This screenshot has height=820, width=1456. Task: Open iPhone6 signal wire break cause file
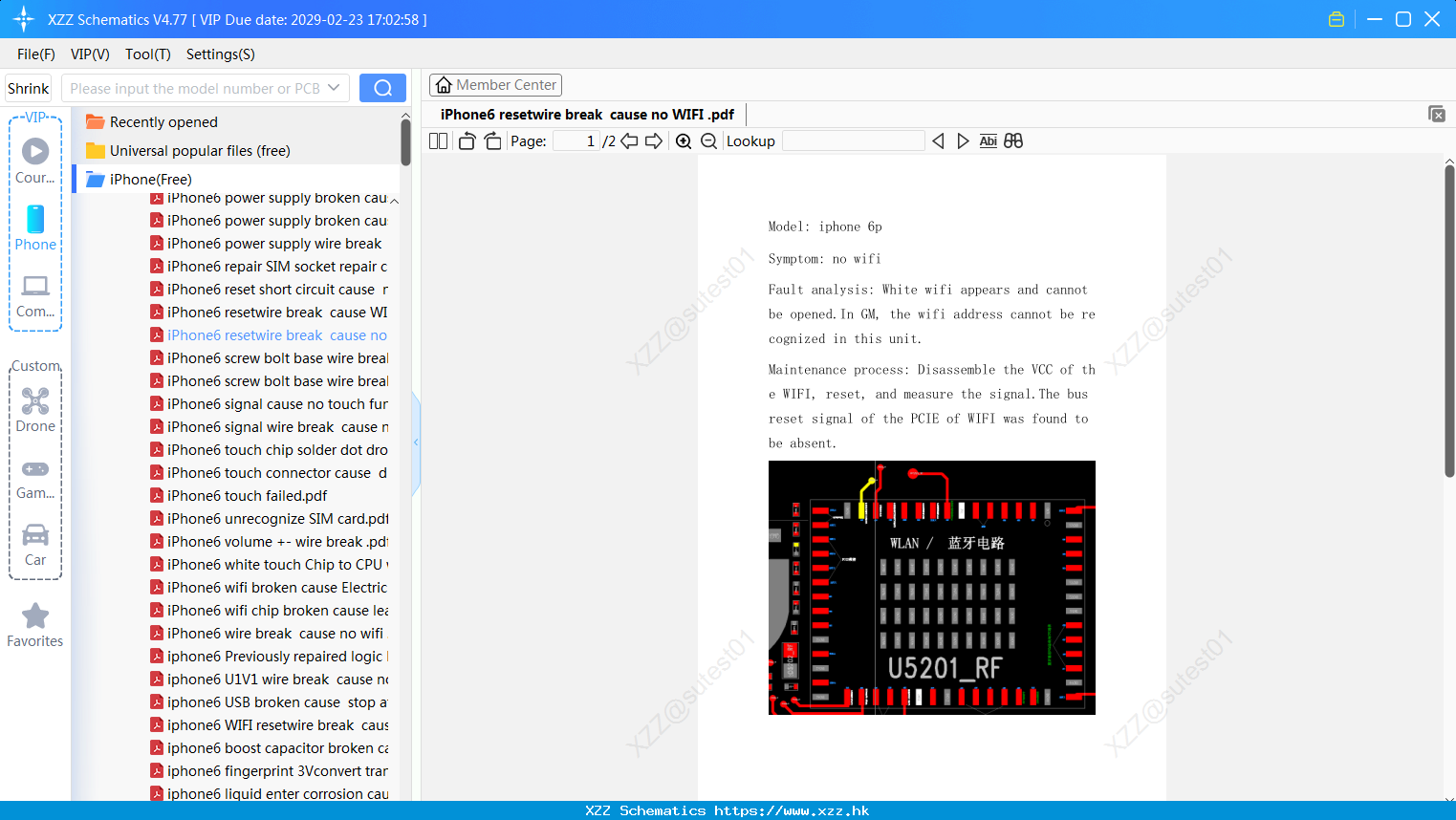pyautogui.click(x=269, y=427)
